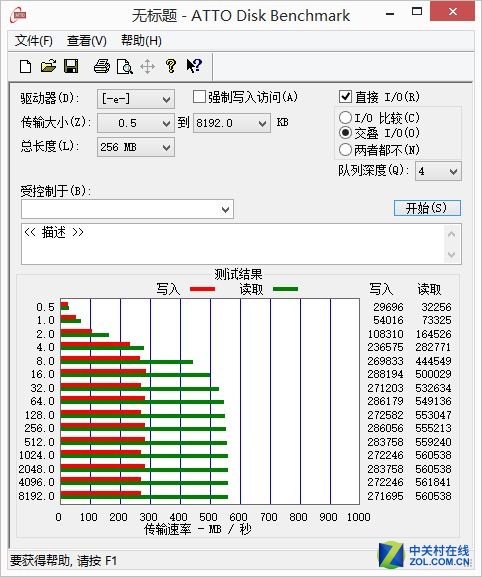Click read value 73325
Viewport: 482px width, 577px height.
[x=436, y=320]
